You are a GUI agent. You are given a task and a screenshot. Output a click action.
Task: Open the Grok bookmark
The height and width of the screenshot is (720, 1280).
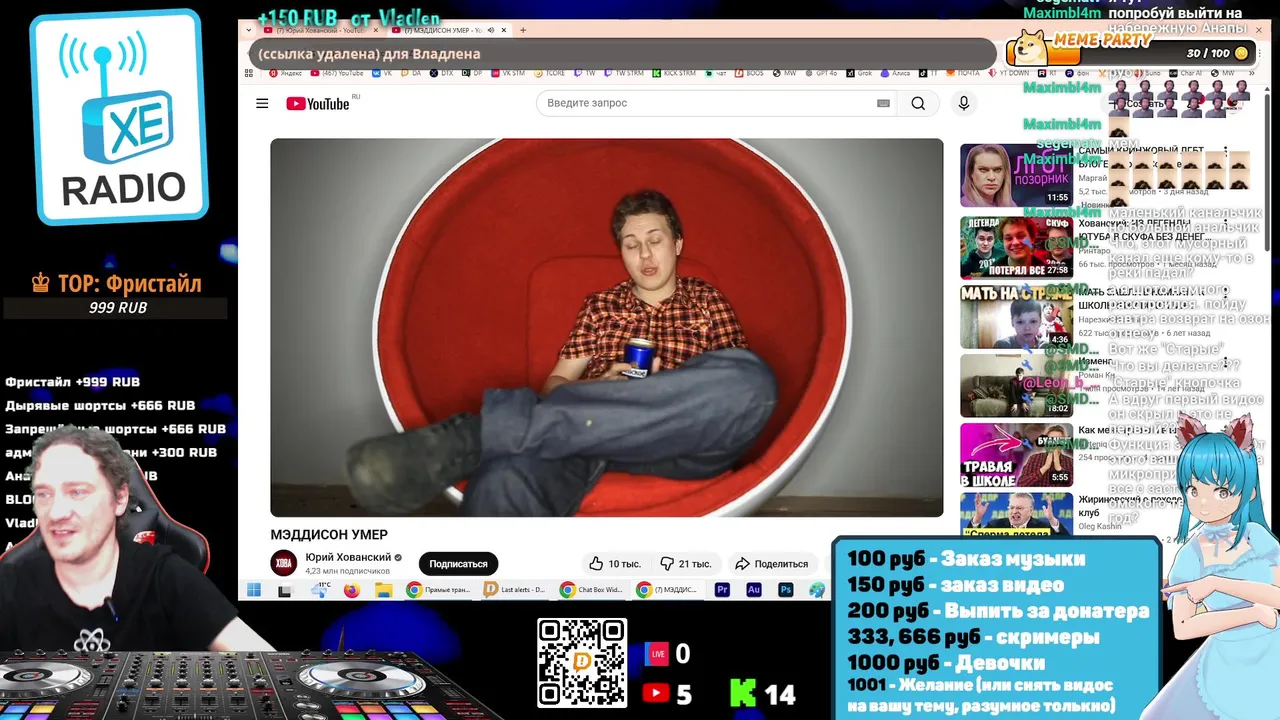pos(859,73)
